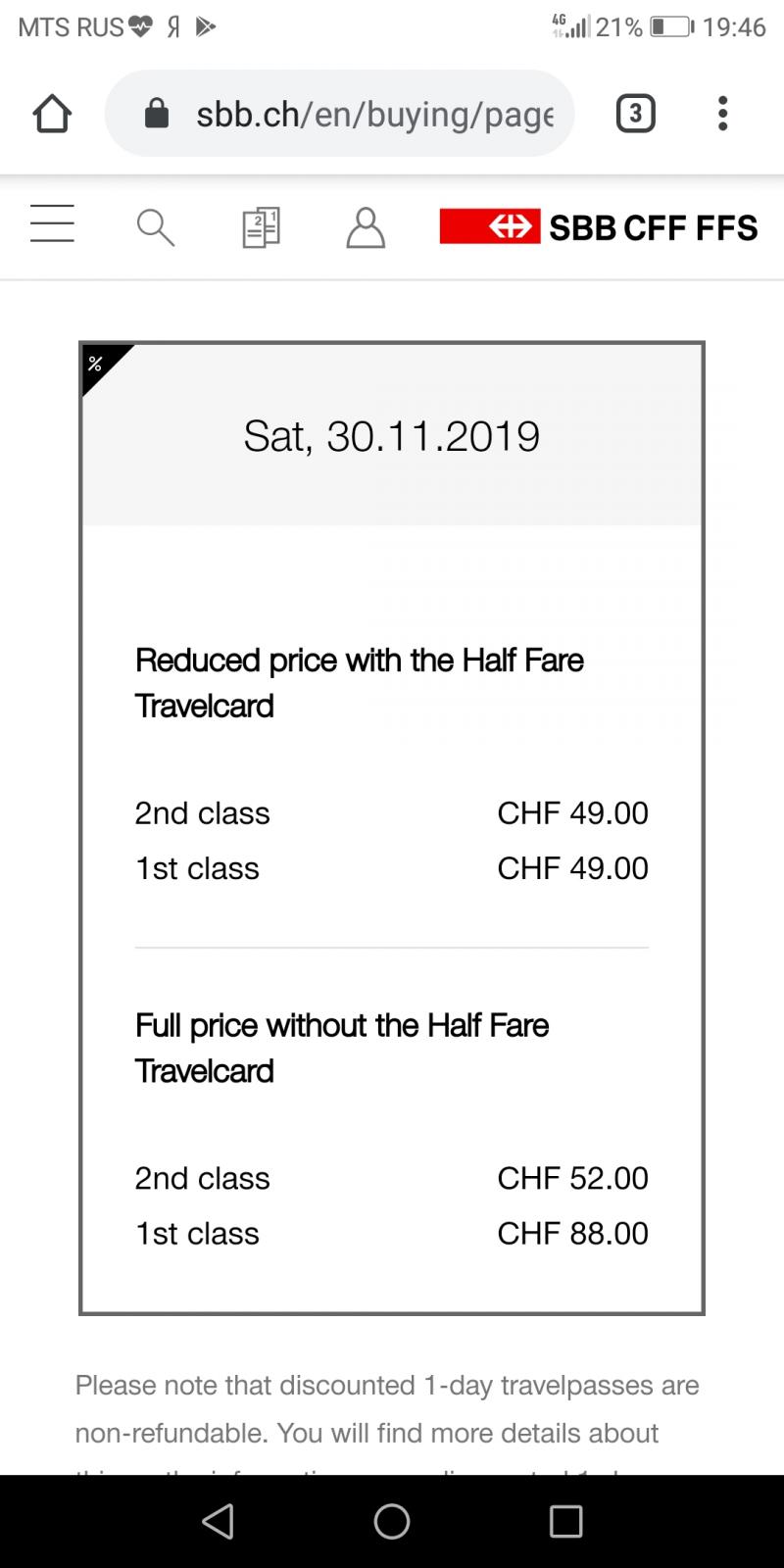Tap the sbb.ch address bar
Image resolution: width=784 pixels, height=1568 pixels.
click(374, 115)
